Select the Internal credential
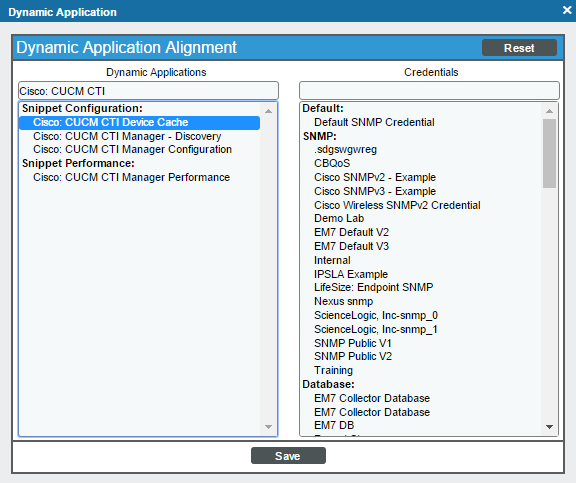Viewport: 576px width, 483px height. 332,260
